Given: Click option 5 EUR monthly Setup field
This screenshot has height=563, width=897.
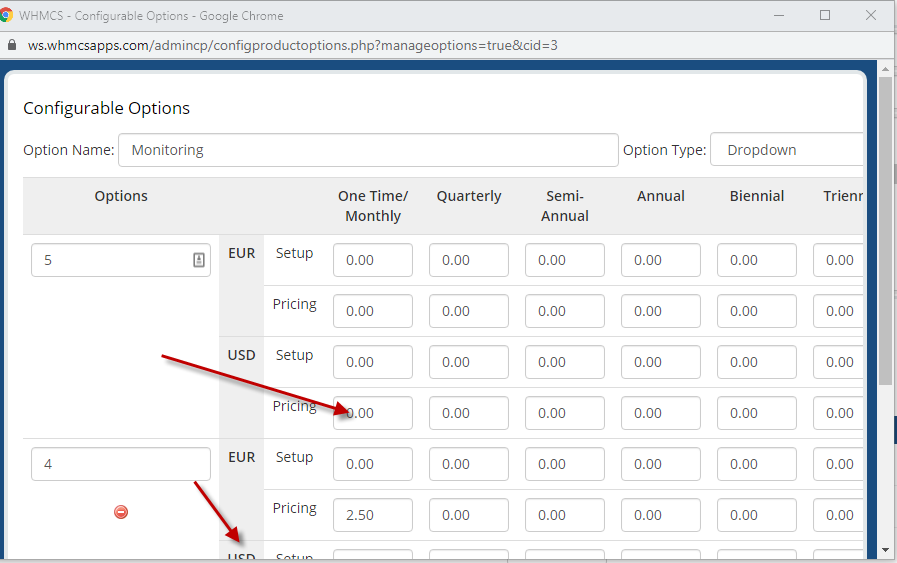Looking at the screenshot, I should [372, 260].
